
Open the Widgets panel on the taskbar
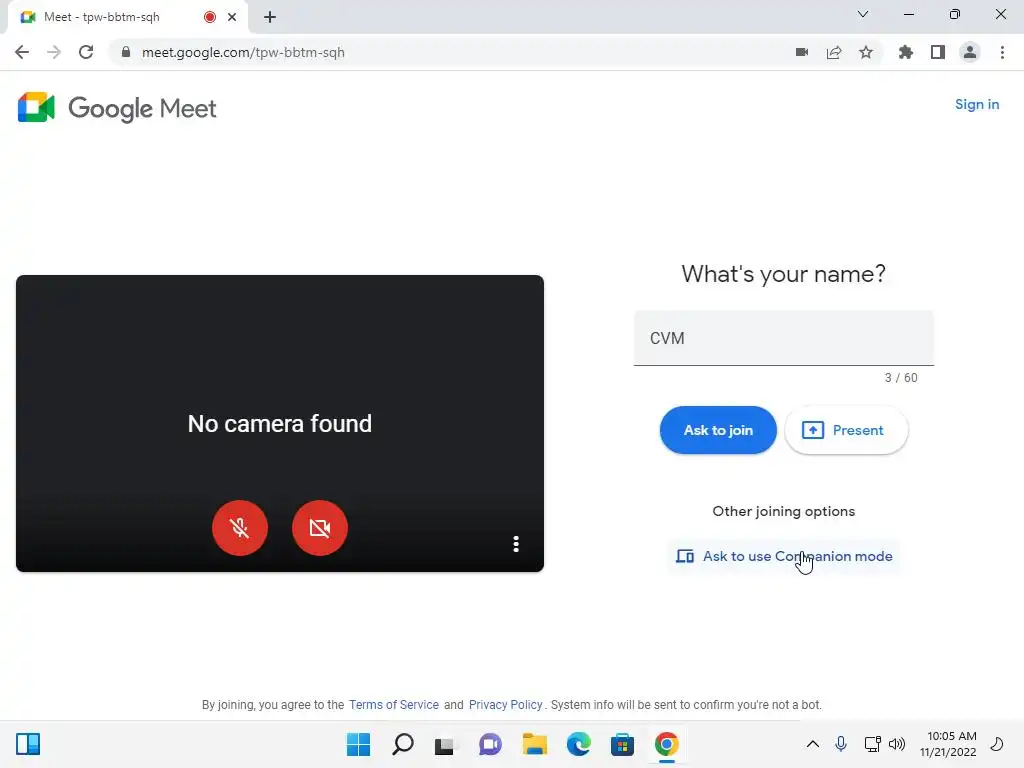click(28, 744)
